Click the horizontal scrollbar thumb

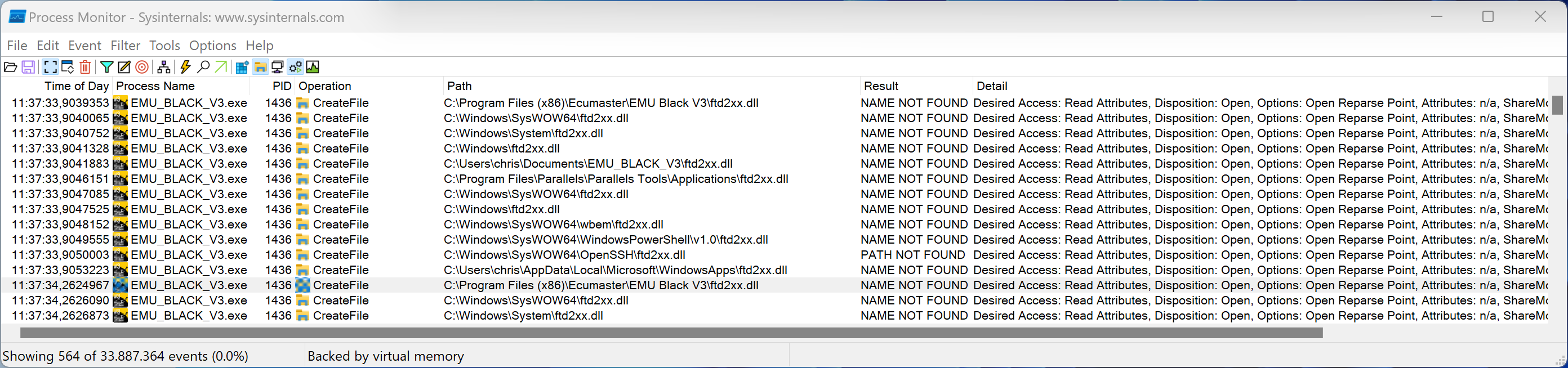(x=671, y=333)
